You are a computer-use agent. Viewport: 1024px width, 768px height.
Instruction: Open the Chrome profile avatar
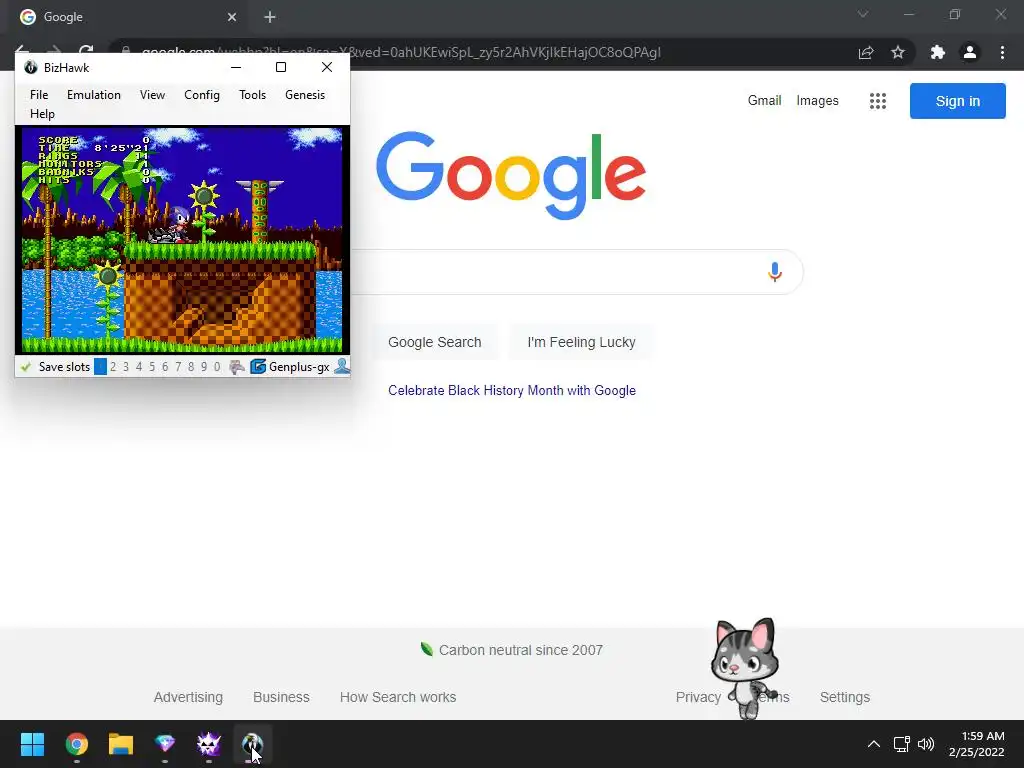[x=970, y=52]
